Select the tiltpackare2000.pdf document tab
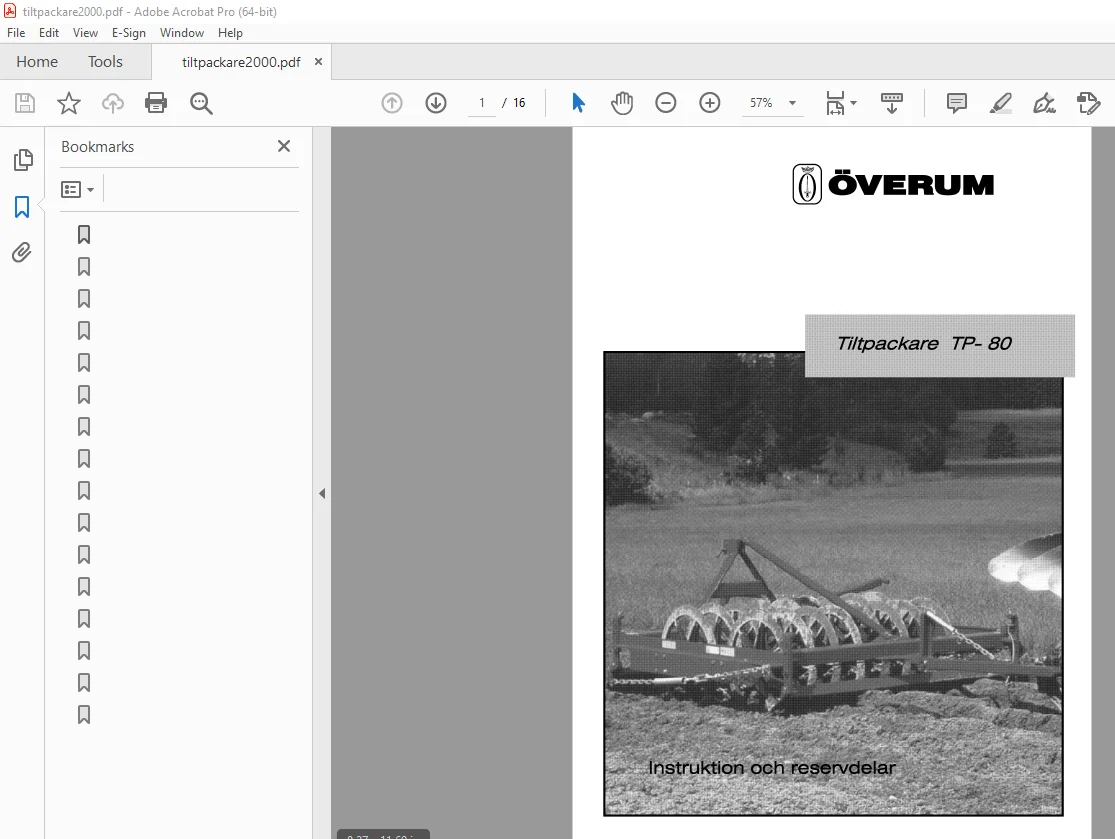This screenshot has width=1115, height=839. click(x=241, y=62)
